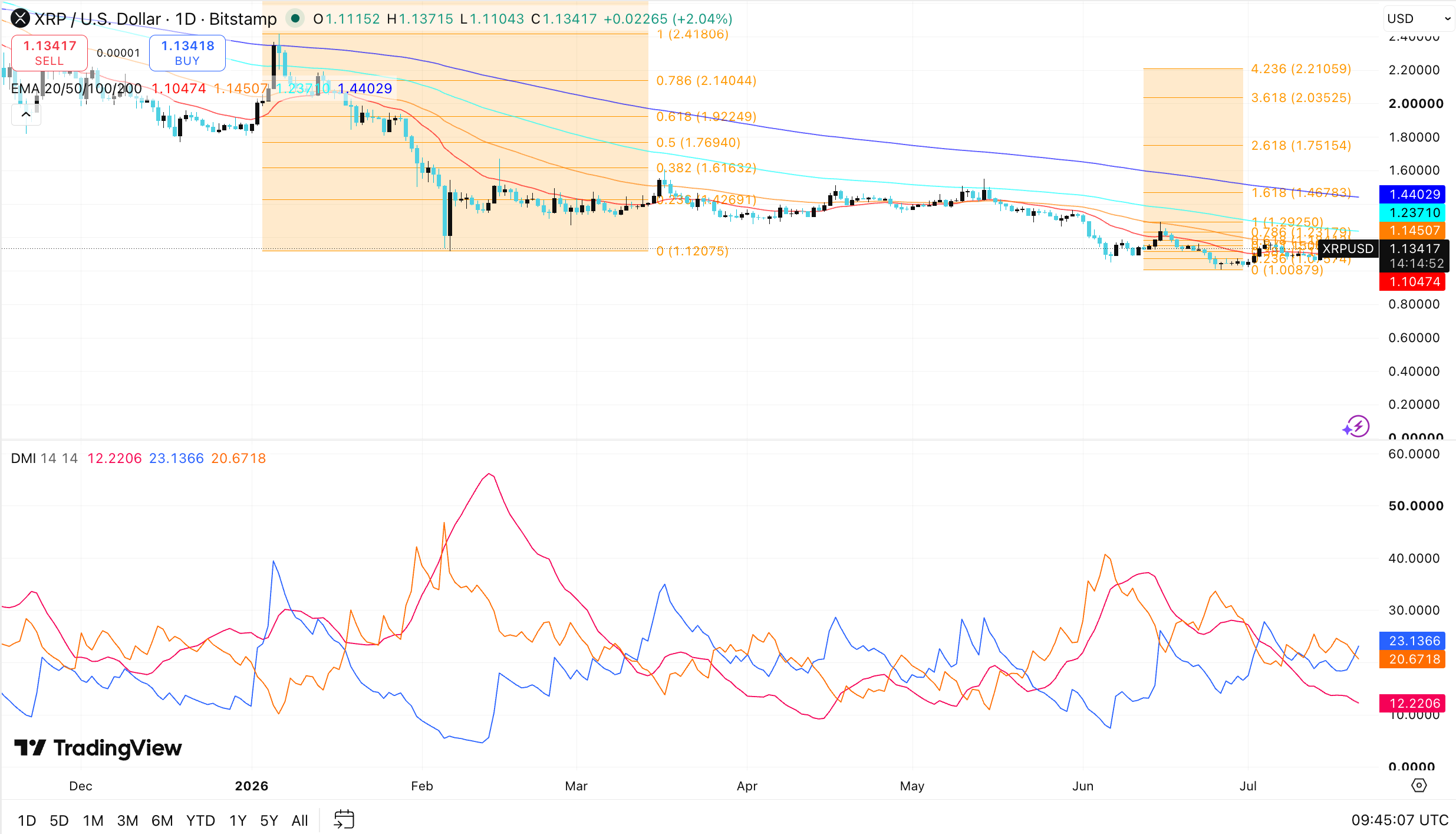Select the 1D time range
This screenshot has width=1456, height=834.
tap(27, 820)
